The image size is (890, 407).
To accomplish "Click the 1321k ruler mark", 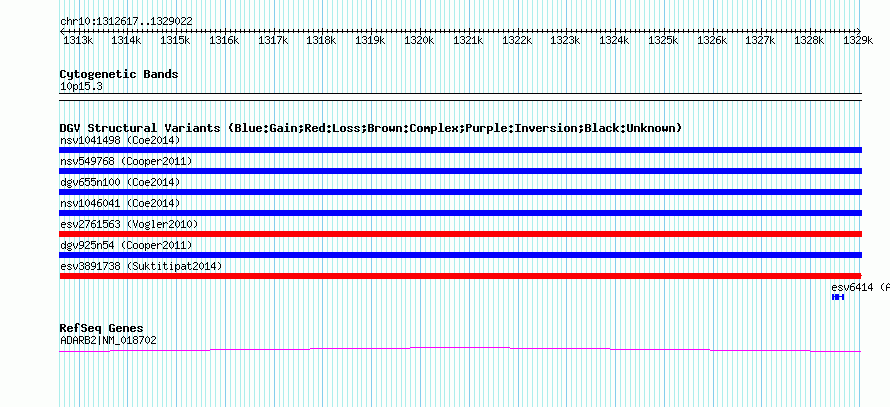I will 468,40.
